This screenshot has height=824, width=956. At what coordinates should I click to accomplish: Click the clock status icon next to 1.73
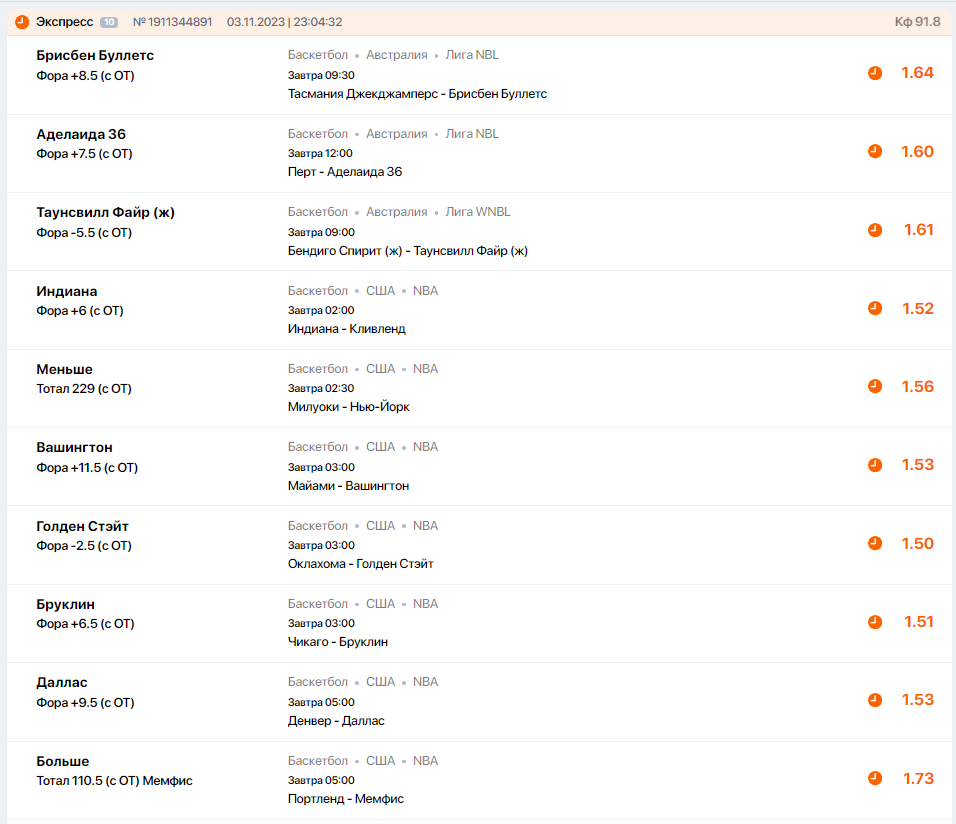click(875, 778)
